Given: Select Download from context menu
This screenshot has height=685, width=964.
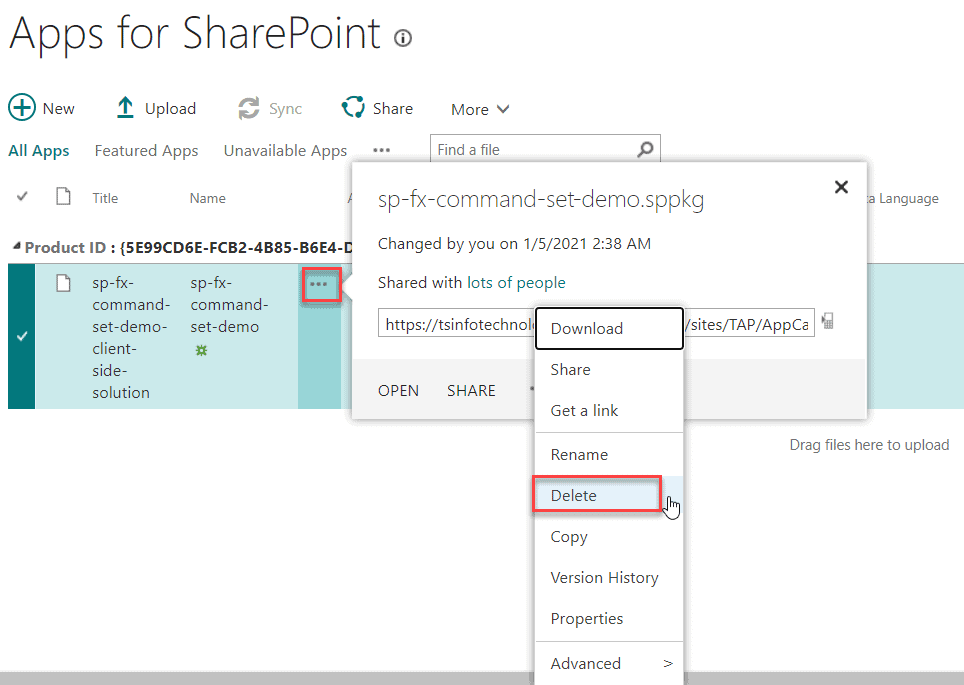Looking at the screenshot, I should 609,328.
